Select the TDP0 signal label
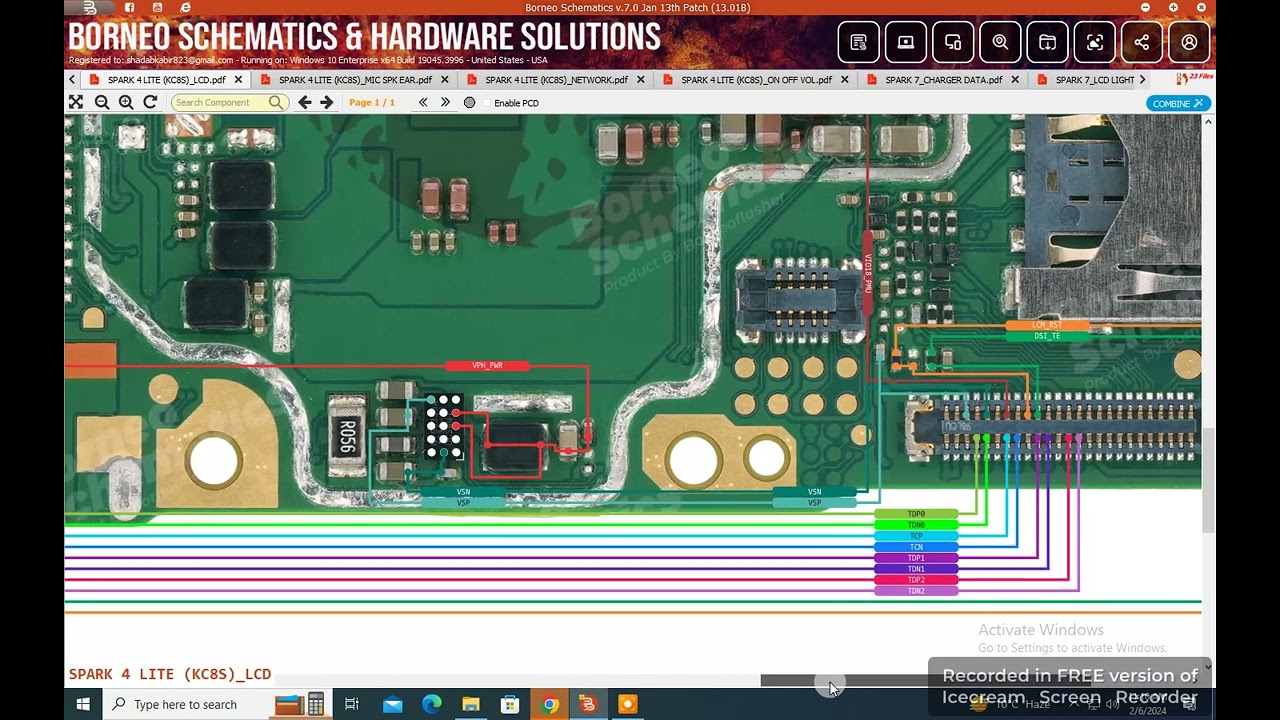Image resolution: width=1280 pixels, height=720 pixels. coord(916,514)
